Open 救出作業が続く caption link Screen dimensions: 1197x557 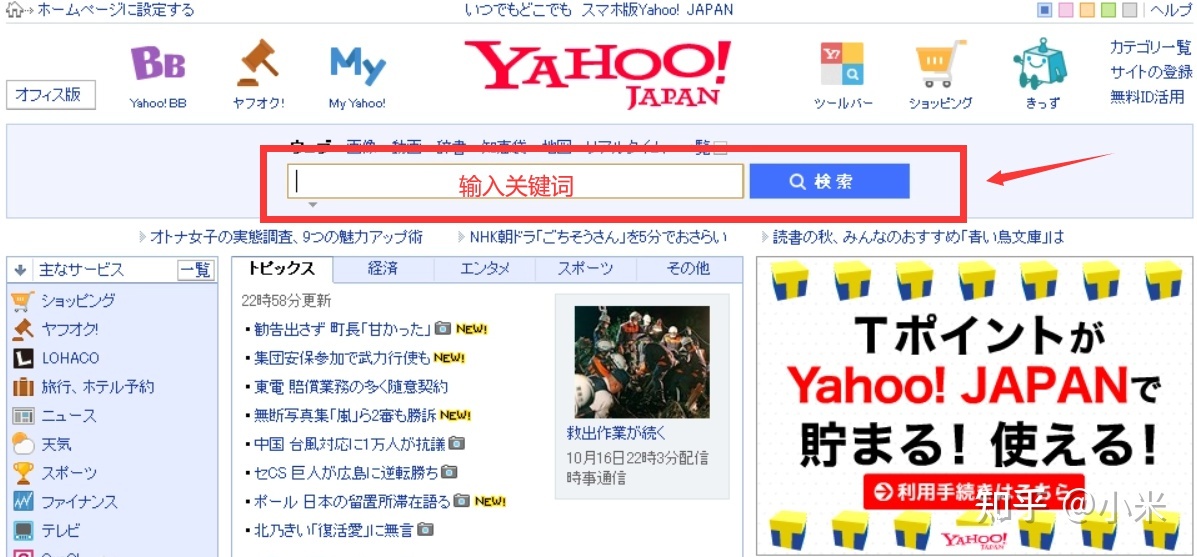(617, 433)
